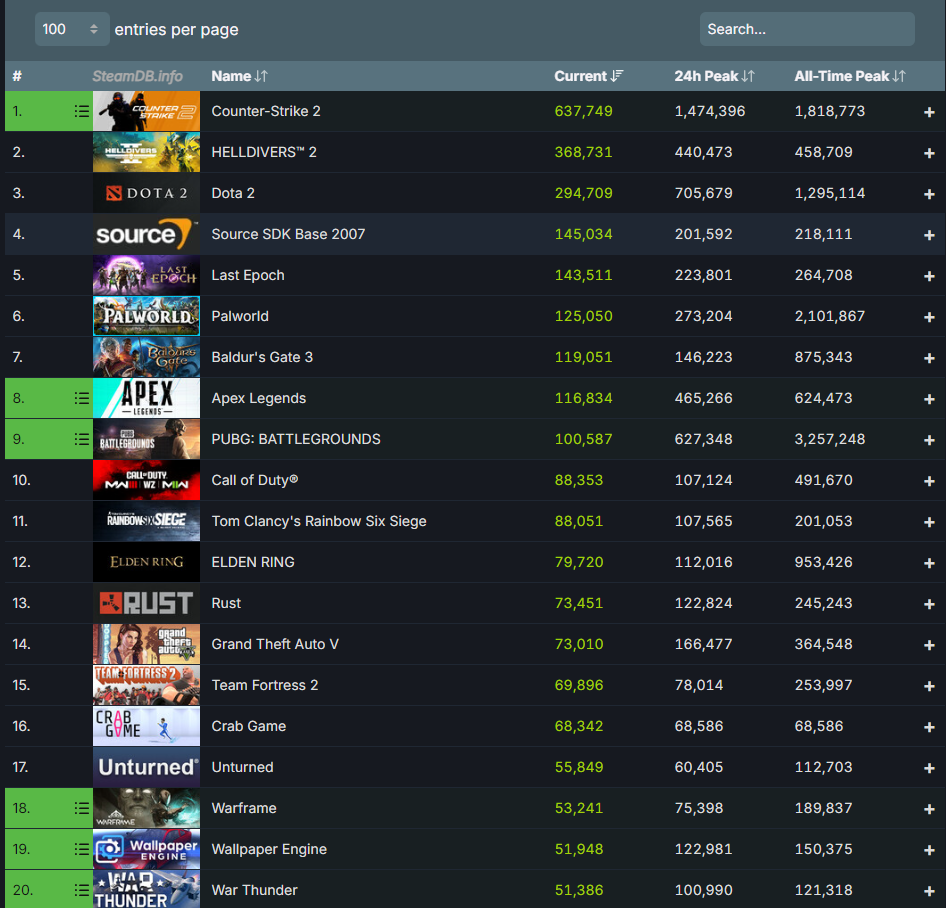This screenshot has width=946, height=908.
Task: Click the Counter-Strike 2 capsule thumbnail
Action: point(146,111)
